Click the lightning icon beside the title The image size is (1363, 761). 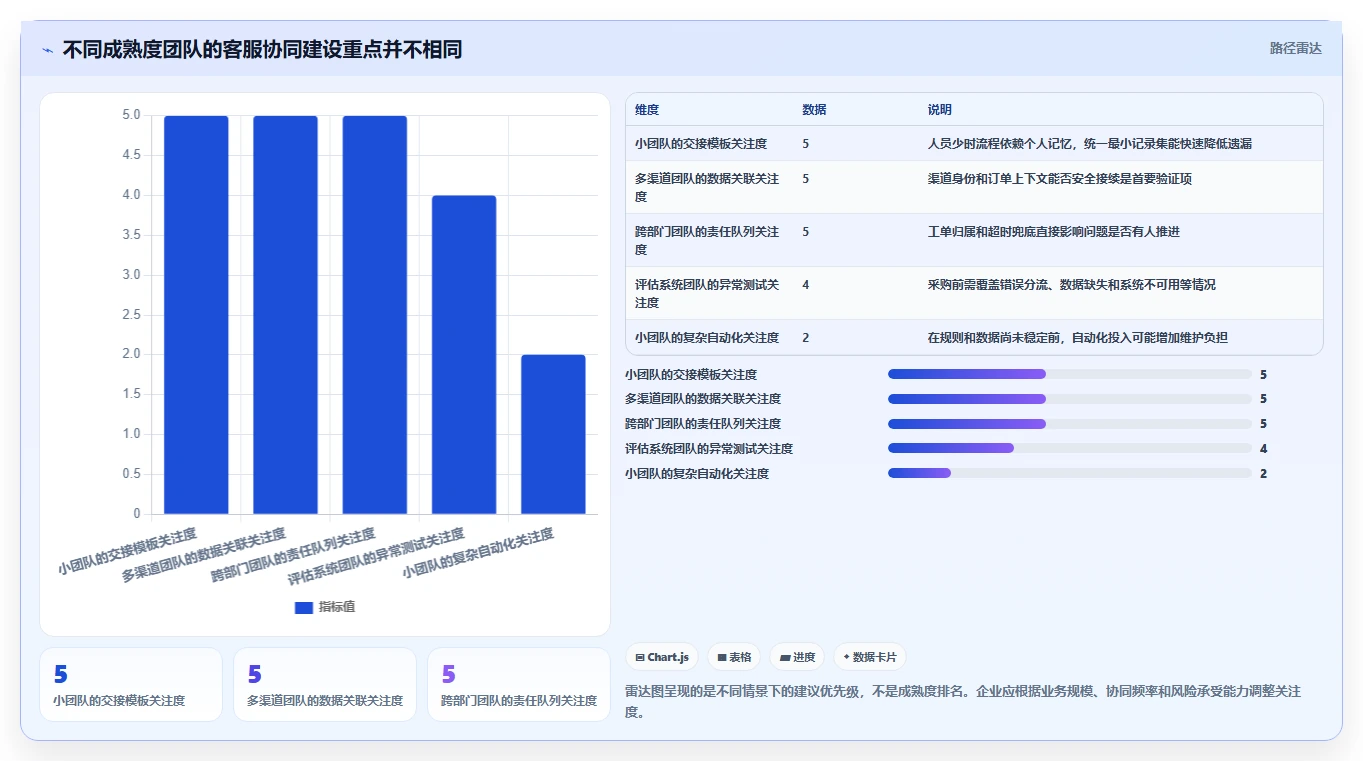47,50
